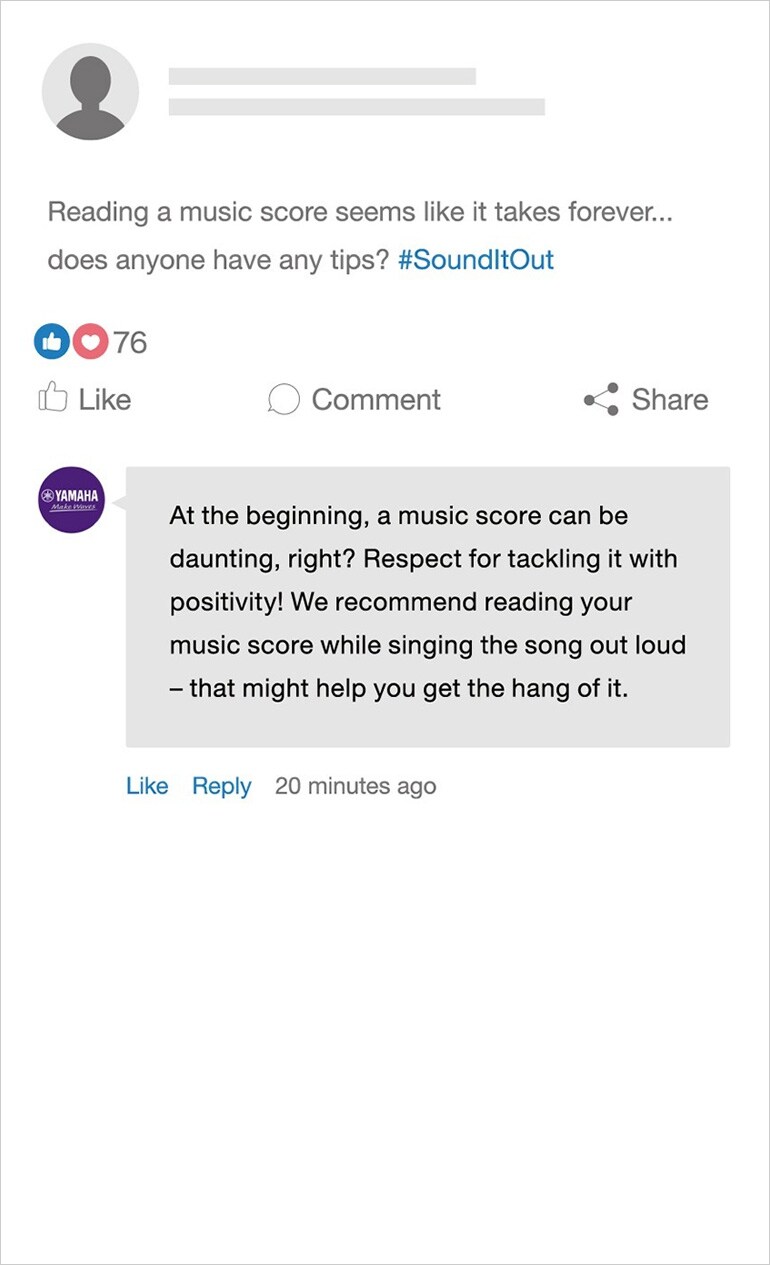Click the "Reading a music score" post line
Image resolution: width=770 pixels, height=1265 pixels.
[359, 212]
